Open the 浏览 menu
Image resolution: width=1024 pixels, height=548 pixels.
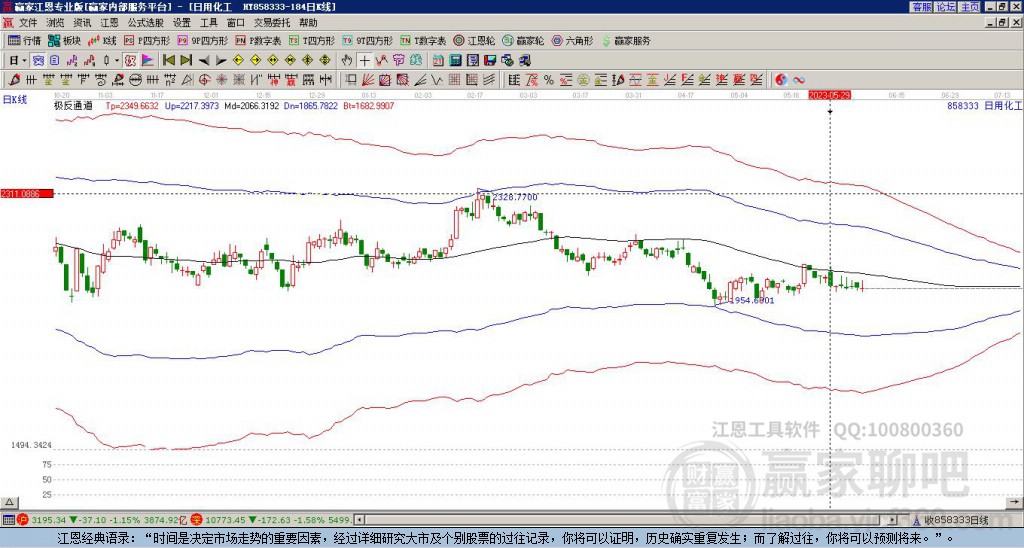click(x=55, y=23)
